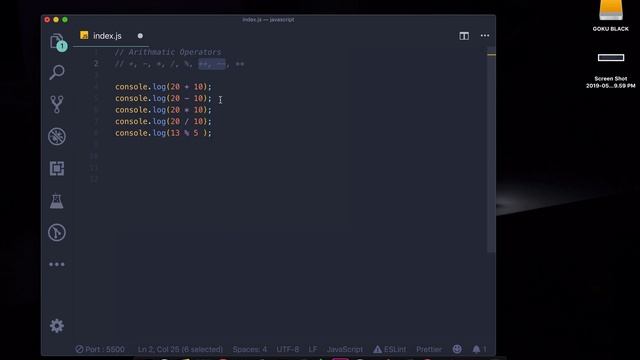640x360 pixels.
Task: Click the line console.log(20 * 10);
Action: click(x=163, y=110)
